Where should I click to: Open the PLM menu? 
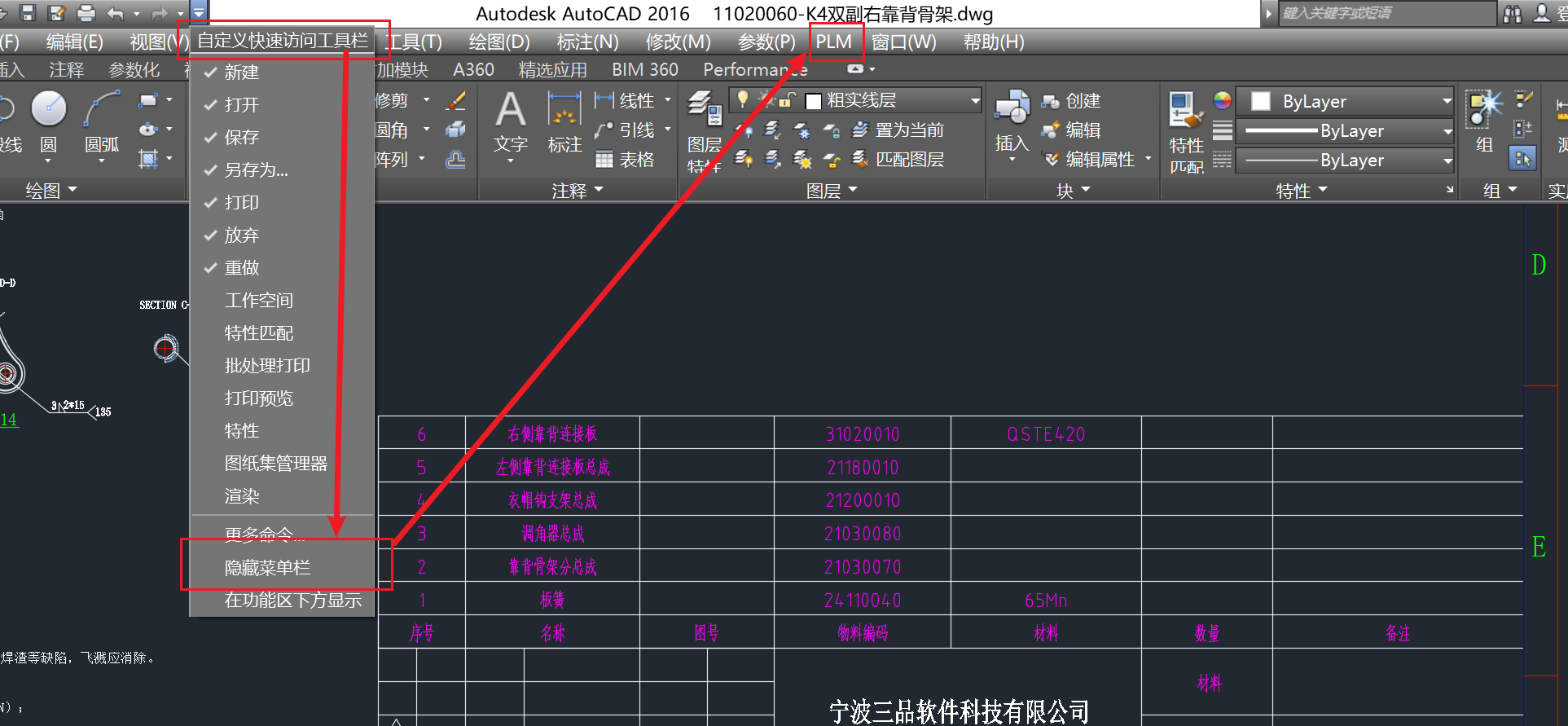(834, 42)
